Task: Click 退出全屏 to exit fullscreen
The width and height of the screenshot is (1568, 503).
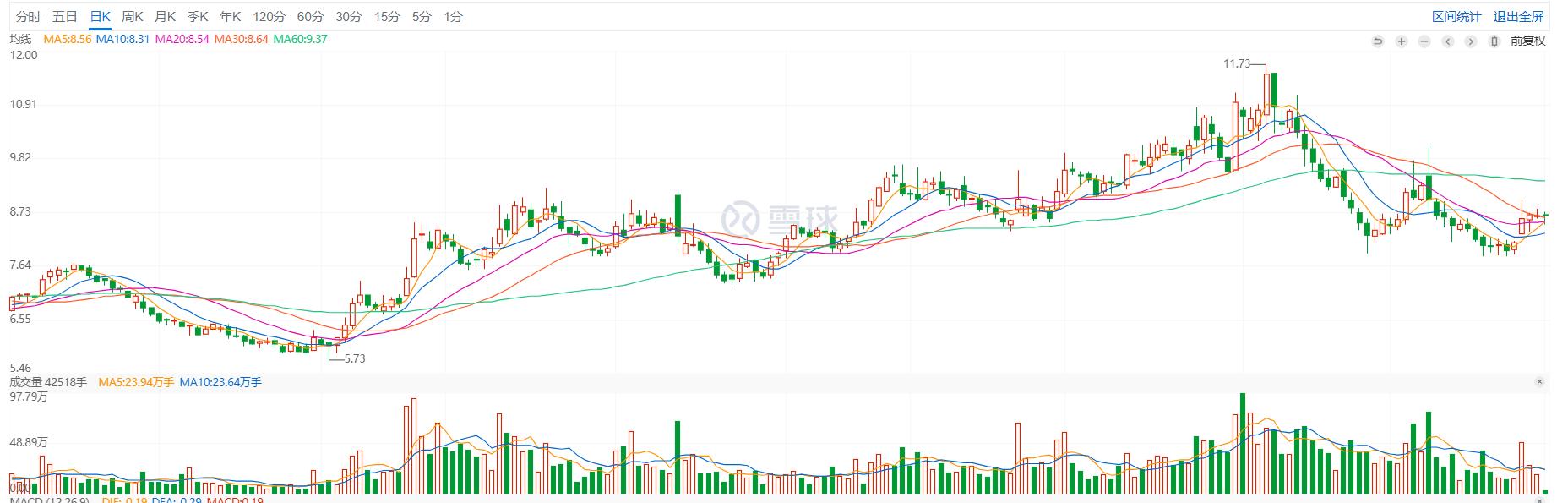Action: click(1518, 17)
